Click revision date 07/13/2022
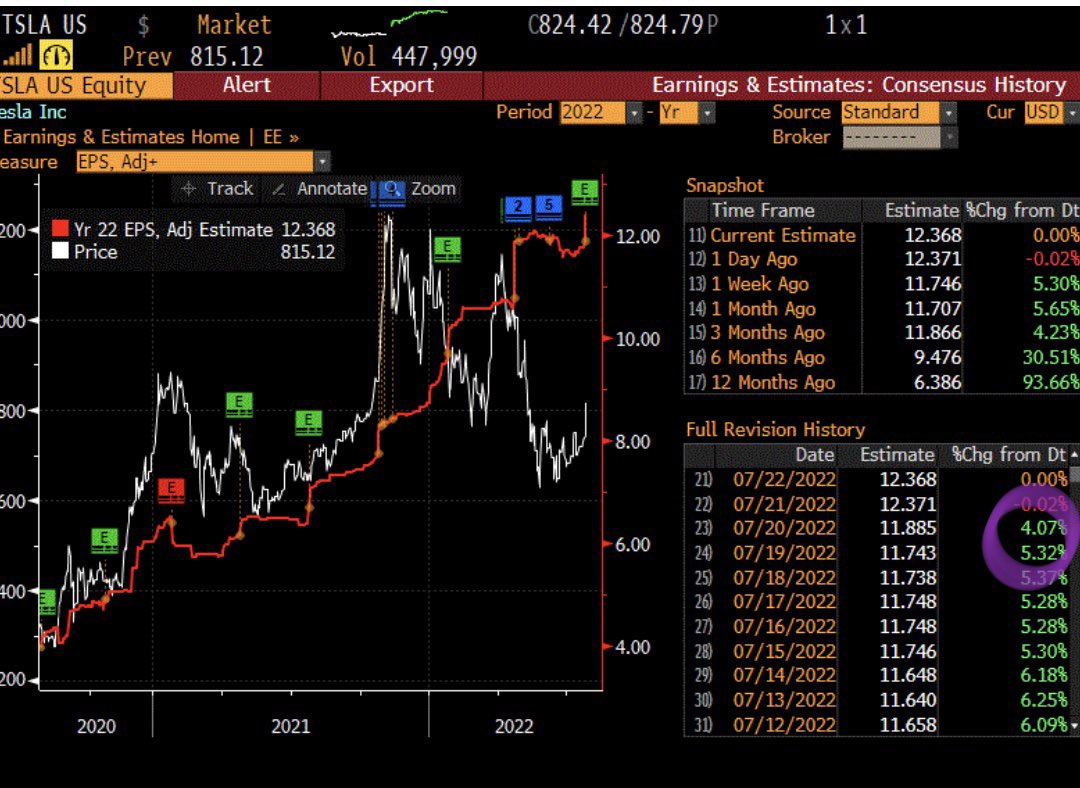 pyautogui.click(x=785, y=701)
